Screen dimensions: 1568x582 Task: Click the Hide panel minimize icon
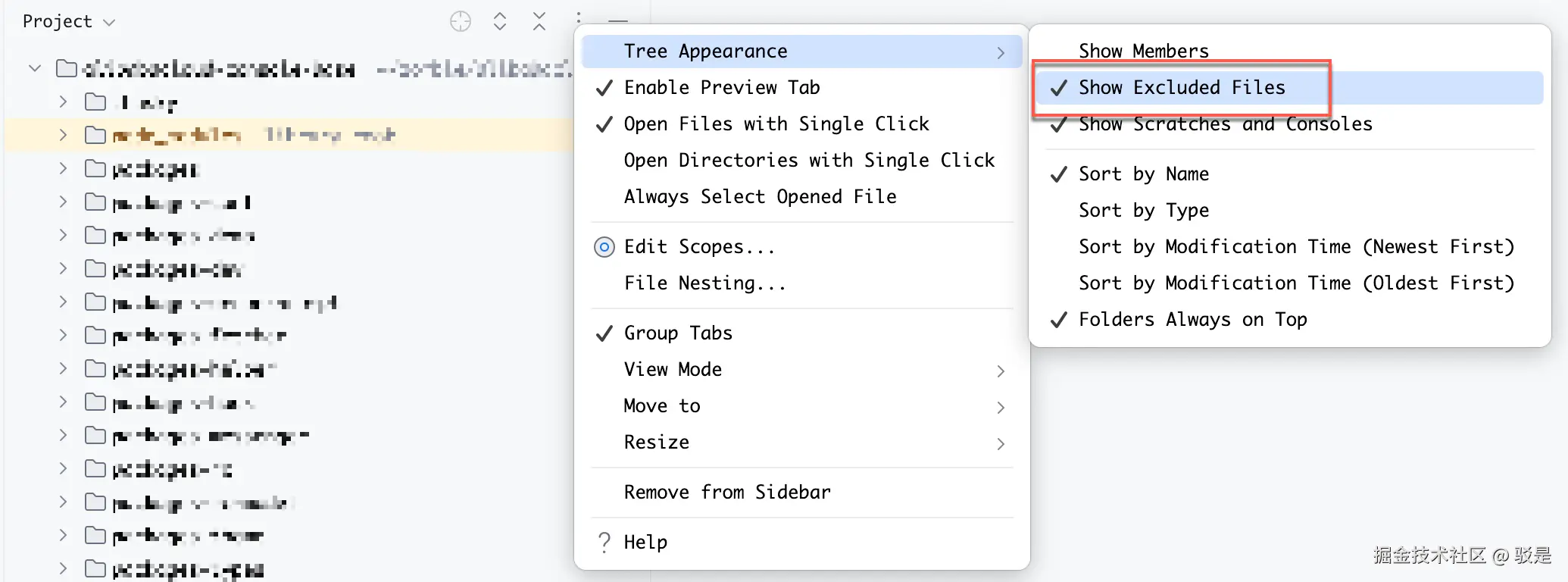point(618,21)
